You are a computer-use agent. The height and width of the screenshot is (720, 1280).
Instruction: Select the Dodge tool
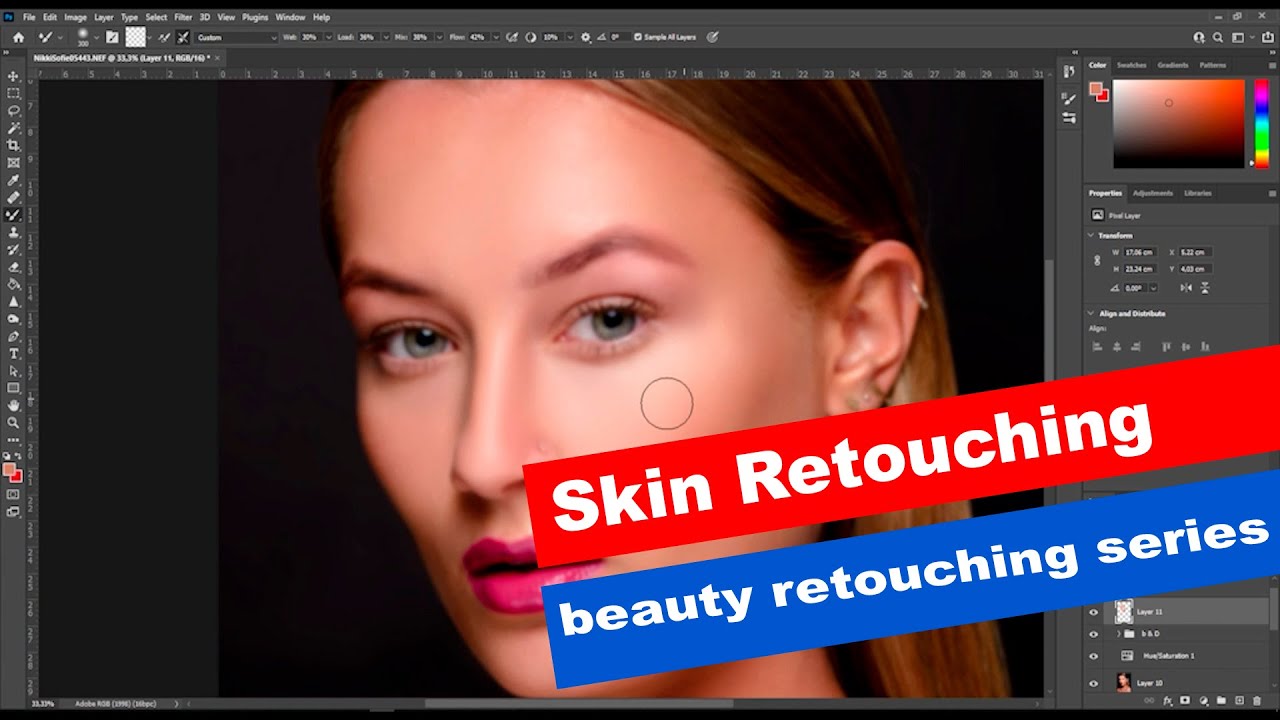pyautogui.click(x=14, y=318)
